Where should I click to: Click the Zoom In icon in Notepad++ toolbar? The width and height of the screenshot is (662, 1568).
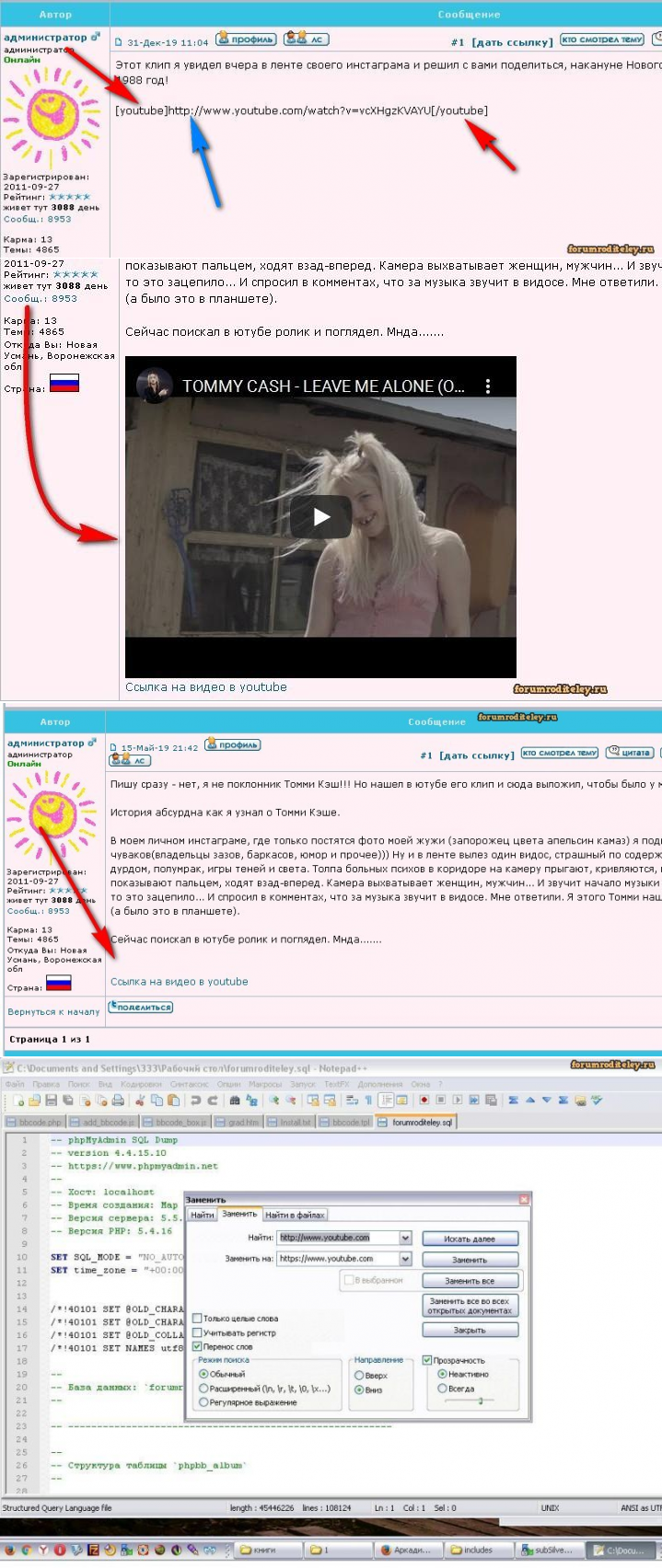pos(274,1100)
